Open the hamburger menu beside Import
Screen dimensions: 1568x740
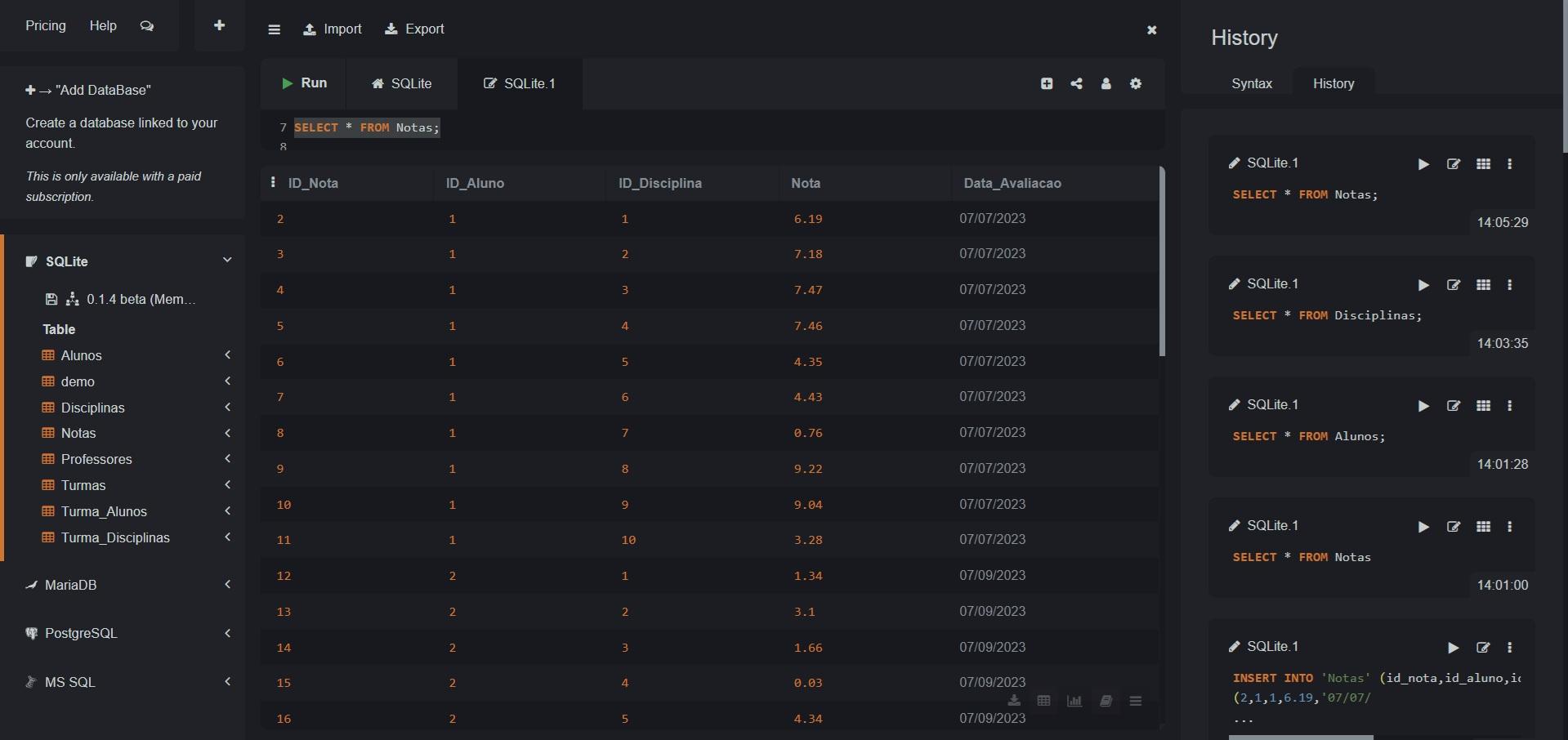click(275, 29)
